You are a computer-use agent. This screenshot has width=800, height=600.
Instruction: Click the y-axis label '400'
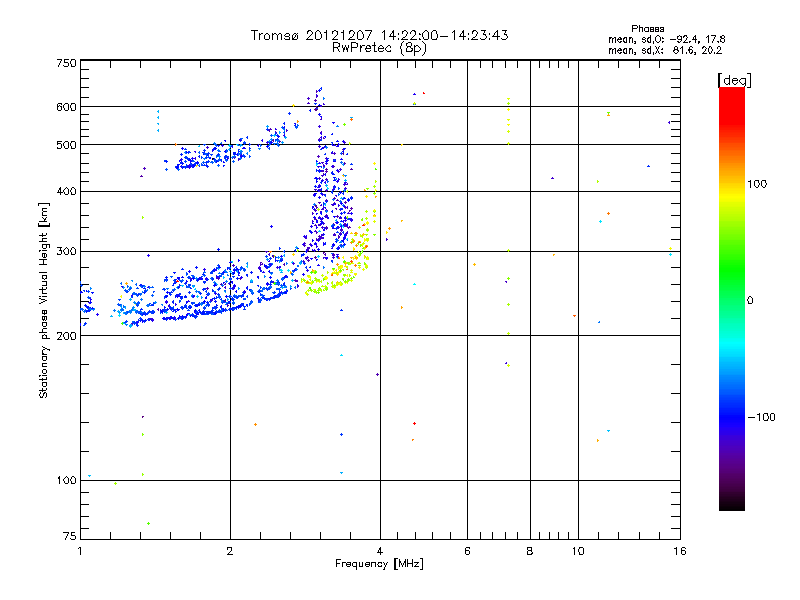(x=66, y=192)
